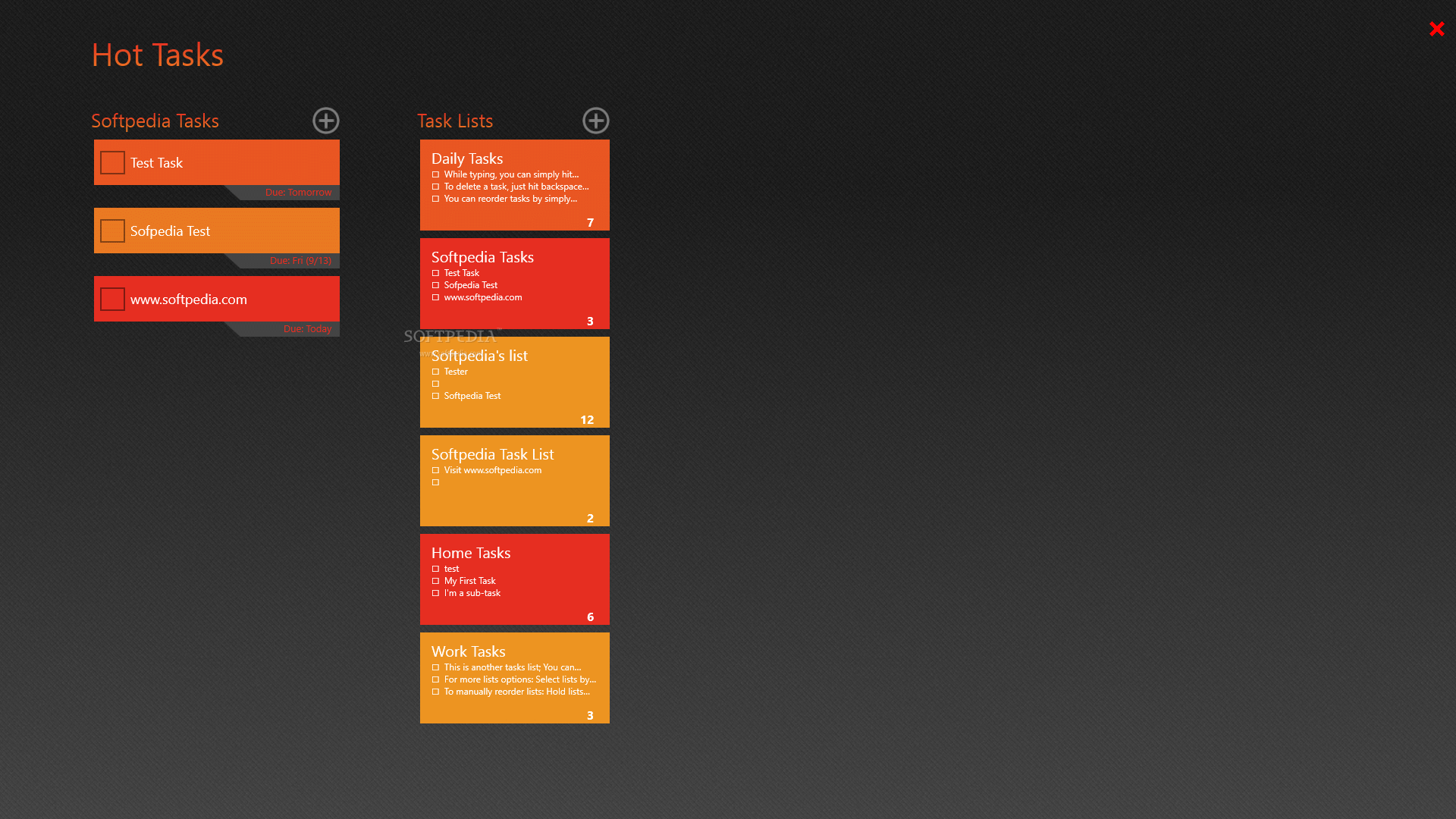Check 'To delete a task, just hit backspace...' item

point(436,187)
